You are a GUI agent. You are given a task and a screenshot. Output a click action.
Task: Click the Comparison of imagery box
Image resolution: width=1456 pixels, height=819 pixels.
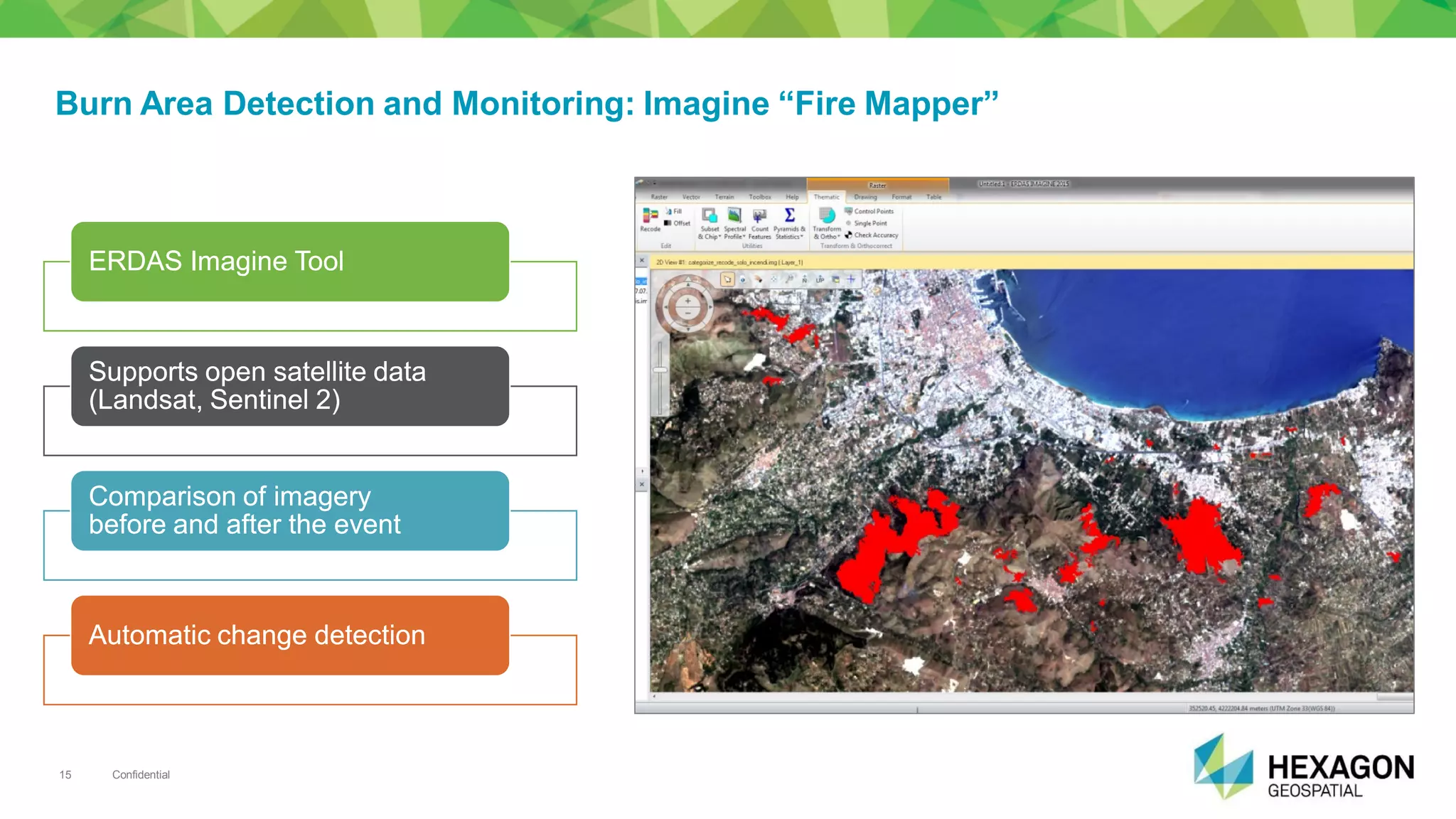click(290, 510)
